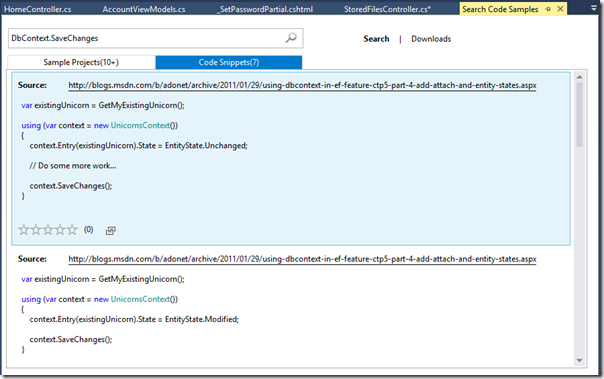Switch to AccountViewModels.cs tab
The height and width of the screenshot is (379, 604).
(x=144, y=9)
